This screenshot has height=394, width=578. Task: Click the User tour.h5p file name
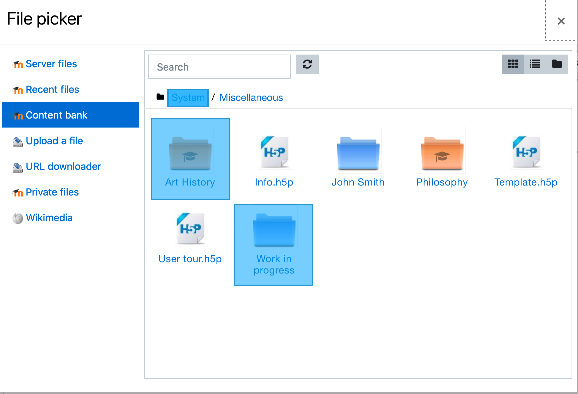tap(190, 259)
